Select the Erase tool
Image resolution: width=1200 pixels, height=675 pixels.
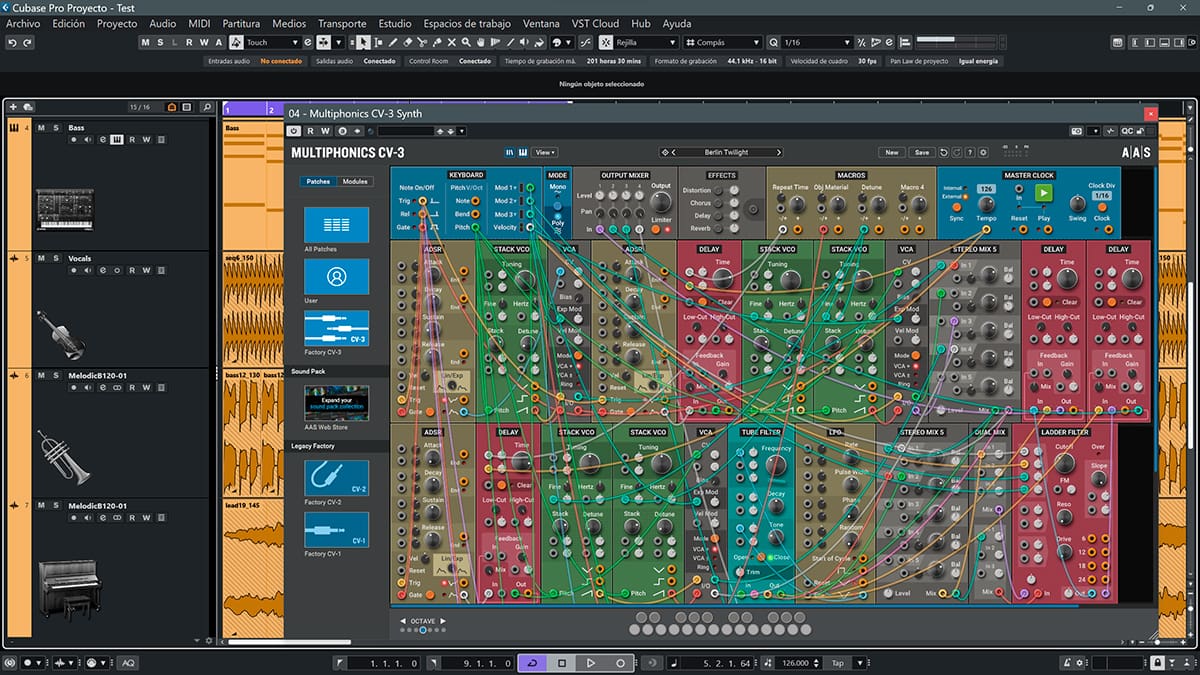coord(408,43)
